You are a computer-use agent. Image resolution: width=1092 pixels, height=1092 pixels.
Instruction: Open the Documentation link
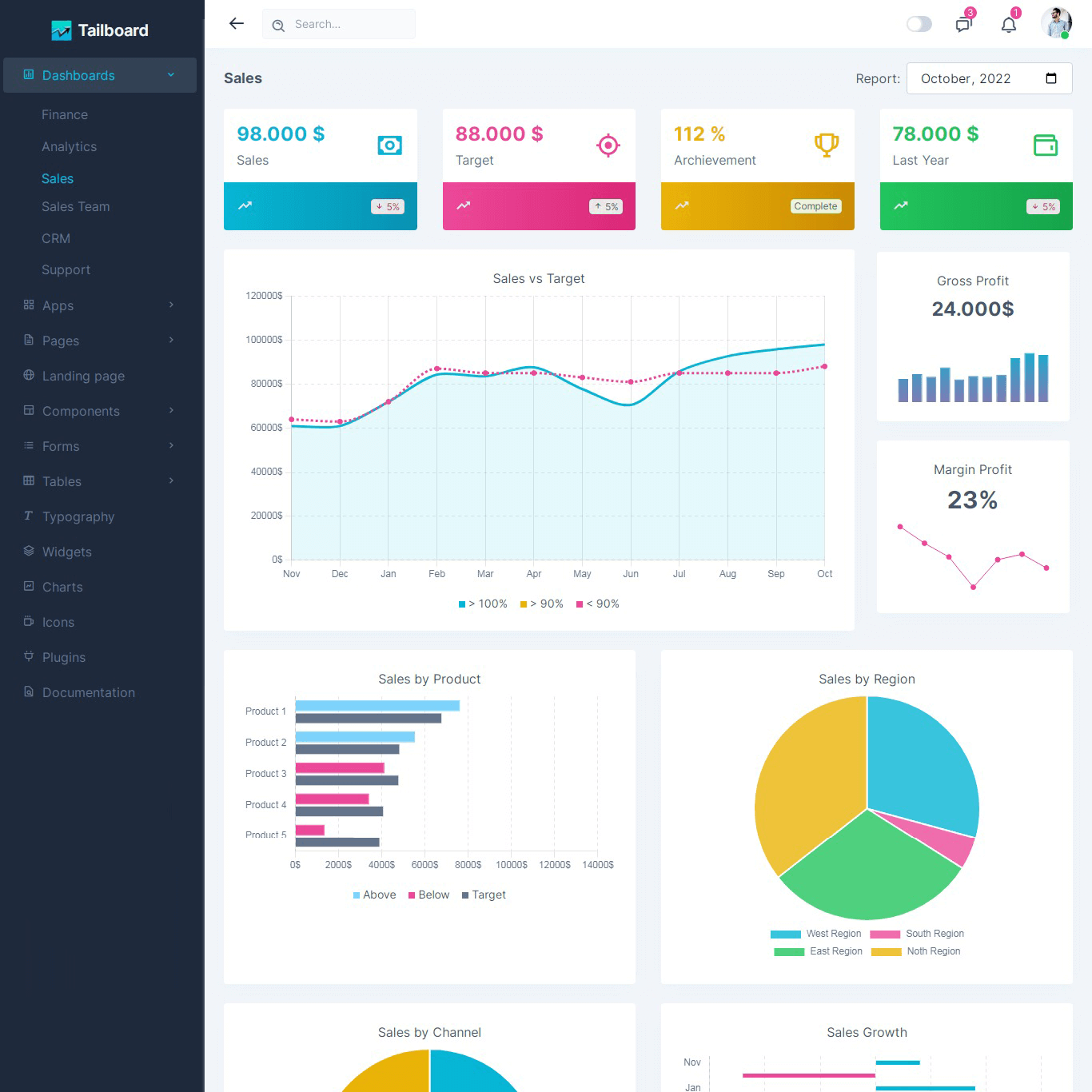pyautogui.click(x=88, y=692)
